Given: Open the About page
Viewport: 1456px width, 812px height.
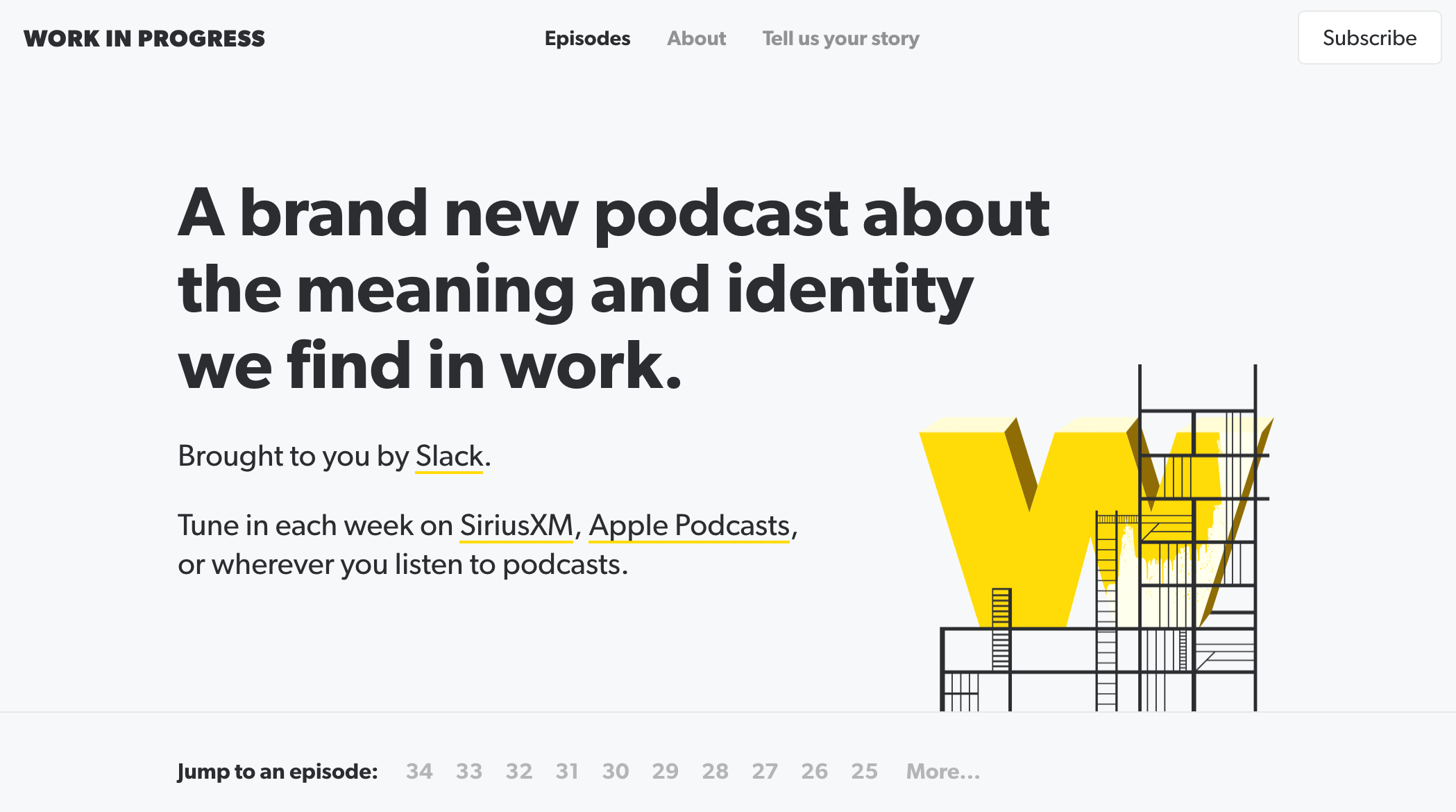Looking at the screenshot, I should pyautogui.click(x=697, y=38).
